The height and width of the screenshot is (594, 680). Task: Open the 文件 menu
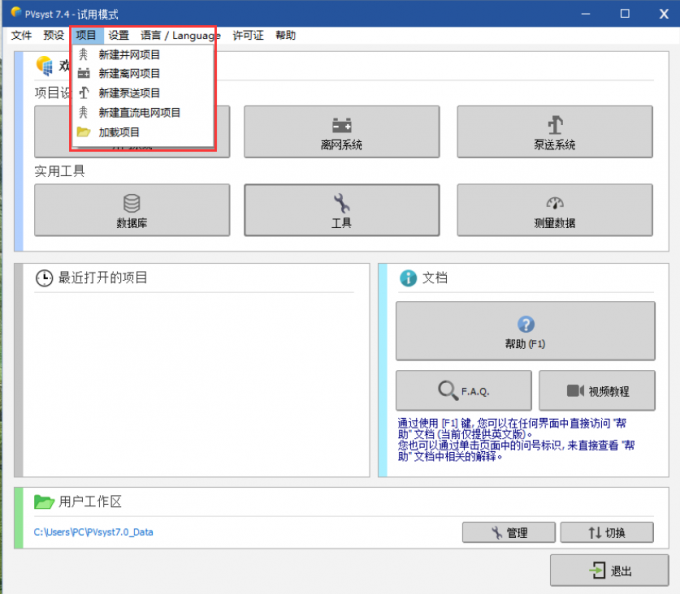(21, 35)
